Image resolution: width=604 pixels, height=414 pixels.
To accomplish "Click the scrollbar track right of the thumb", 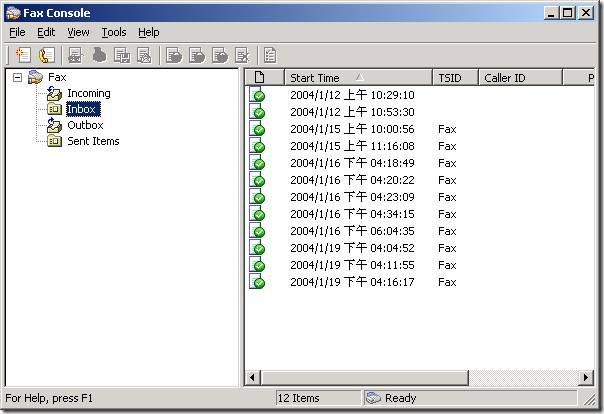I will point(523,377).
